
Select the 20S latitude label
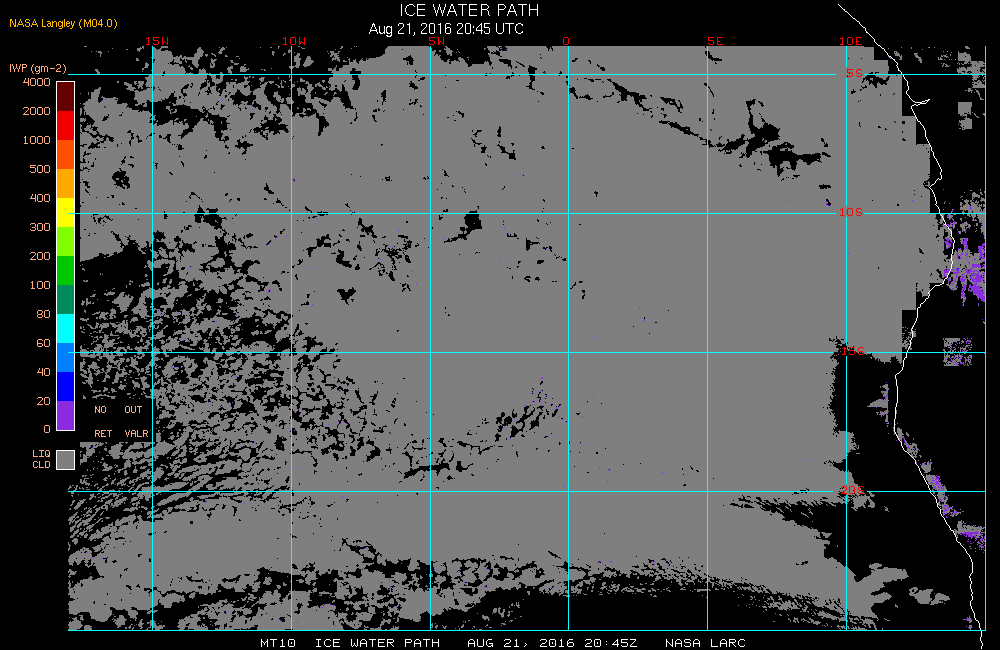coord(852,491)
